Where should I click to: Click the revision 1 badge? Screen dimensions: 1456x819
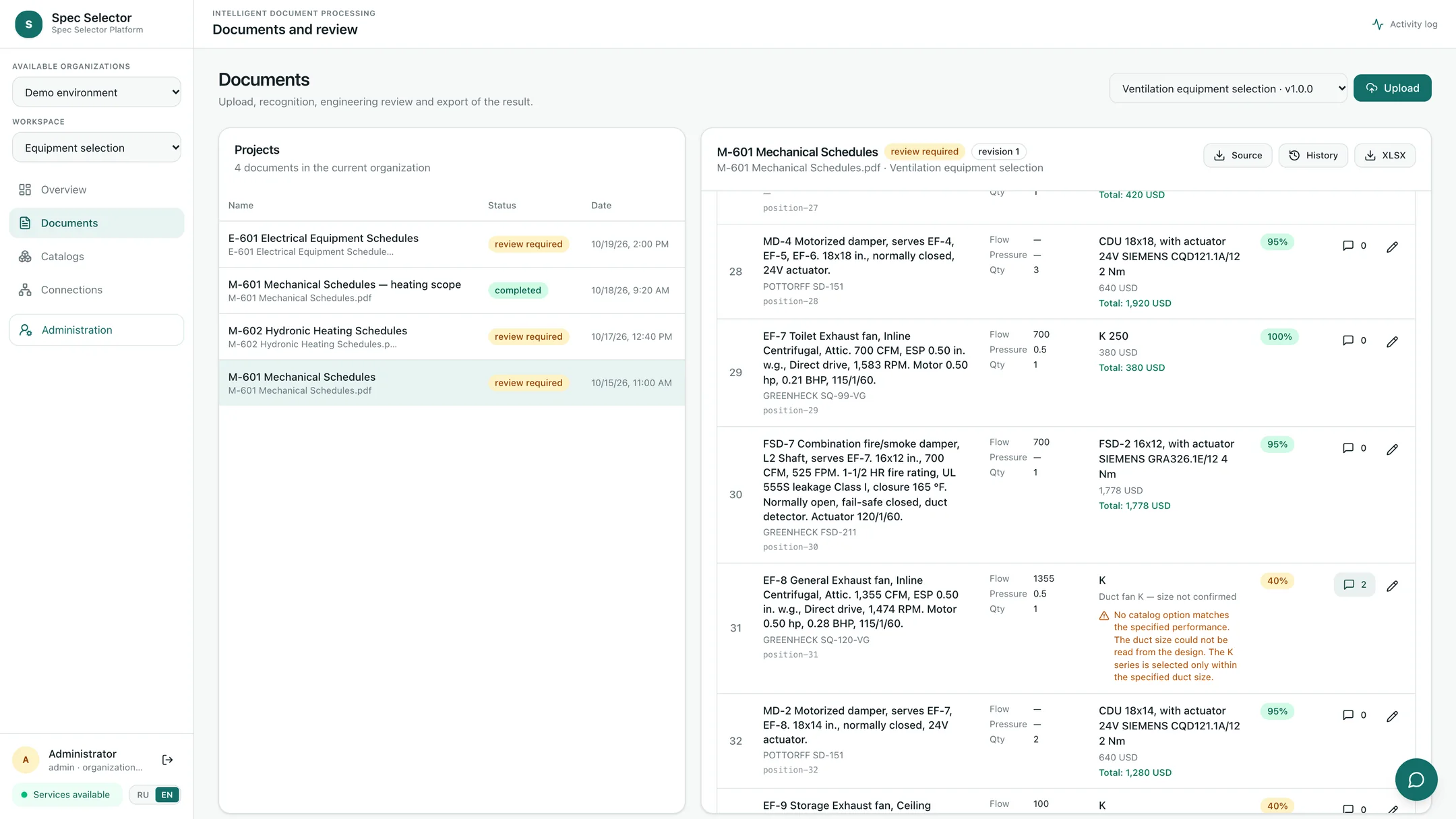(x=998, y=152)
